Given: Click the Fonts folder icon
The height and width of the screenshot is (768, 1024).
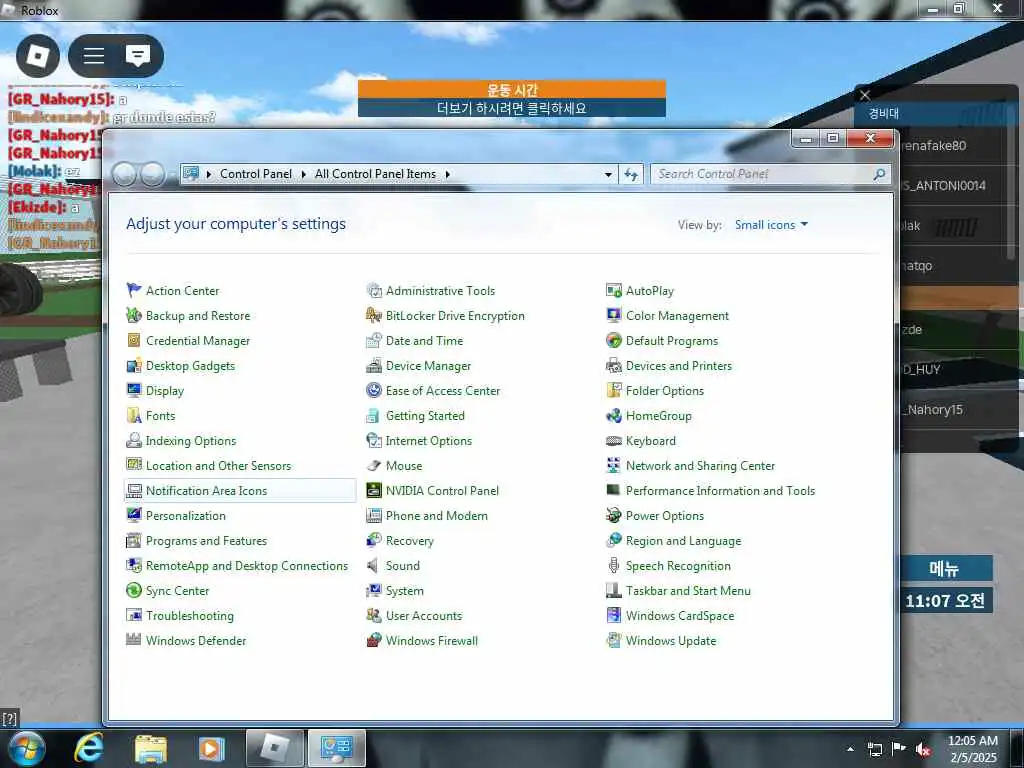Looking at the screenshot, I should [134, 415].
